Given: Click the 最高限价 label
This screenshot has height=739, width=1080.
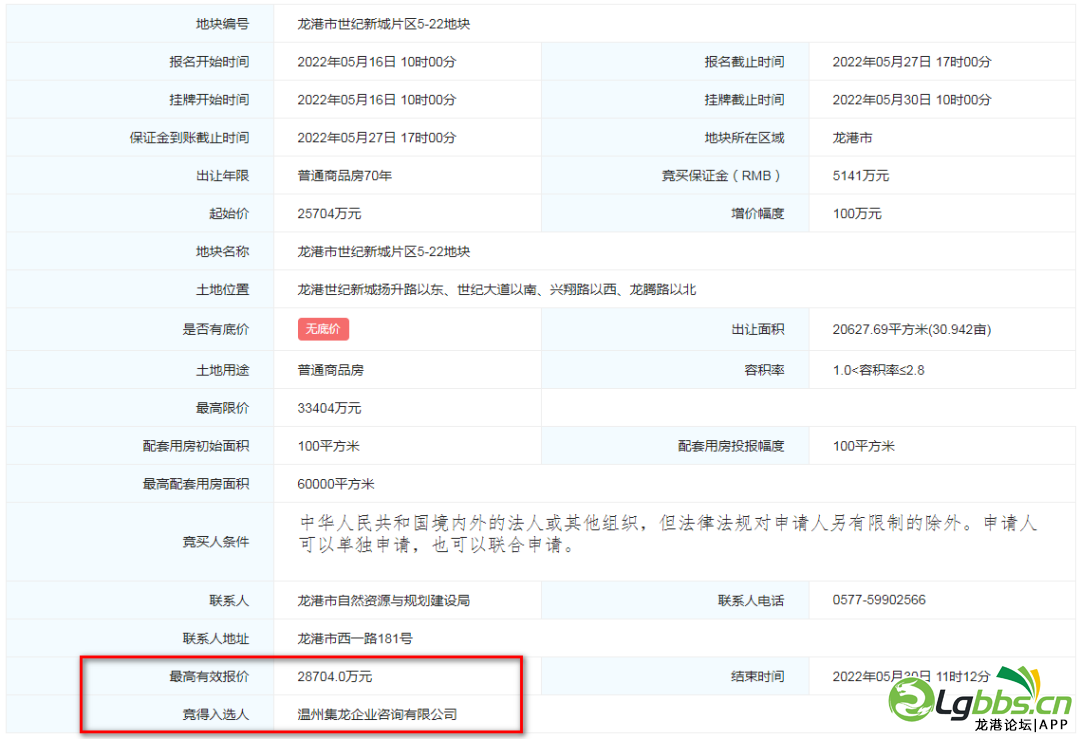Looking at the screenshot, I should (x=222, y=408).
